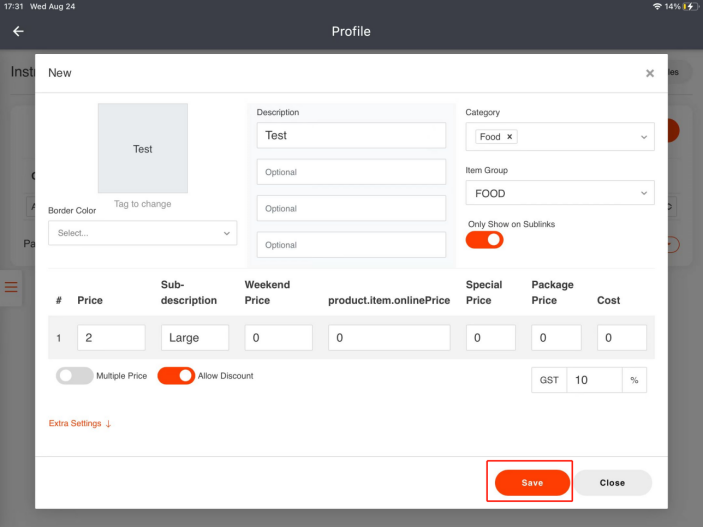The height and width of the screenshot is (527, 703).
Task: Open the orange hamburger menu icon
Action: pos(12,287)
